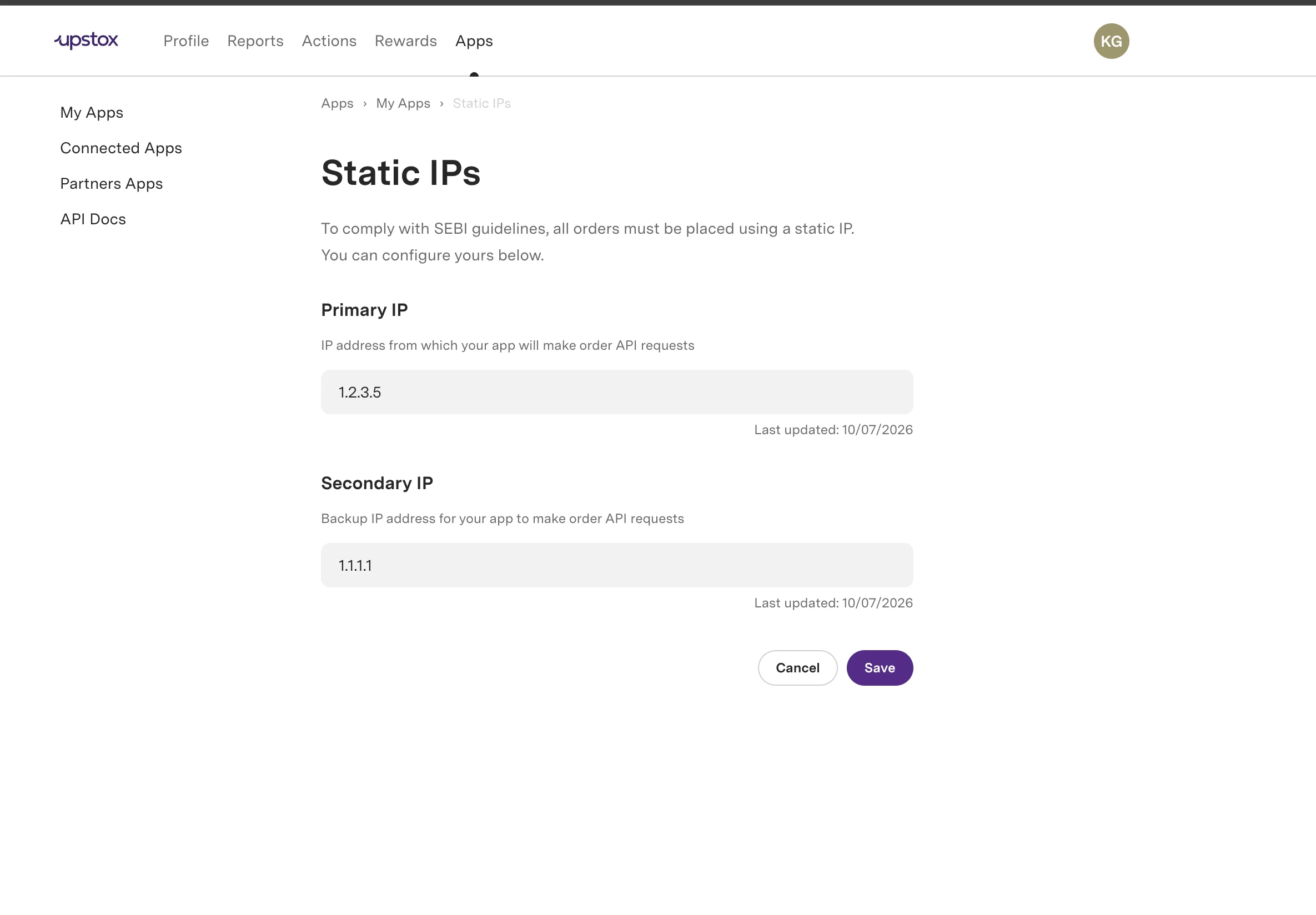Open the Profile tab

tap(186, 41)
